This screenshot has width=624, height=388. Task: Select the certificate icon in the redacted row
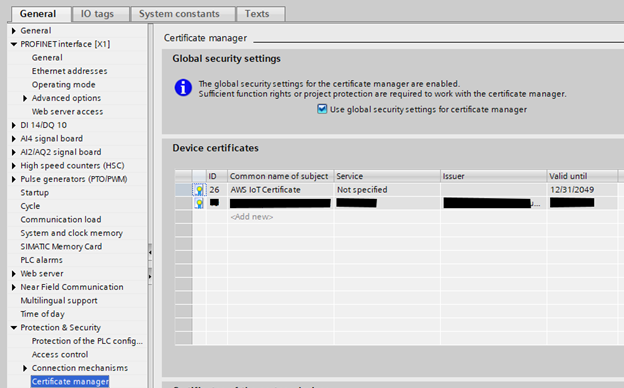tap(199, 203)
